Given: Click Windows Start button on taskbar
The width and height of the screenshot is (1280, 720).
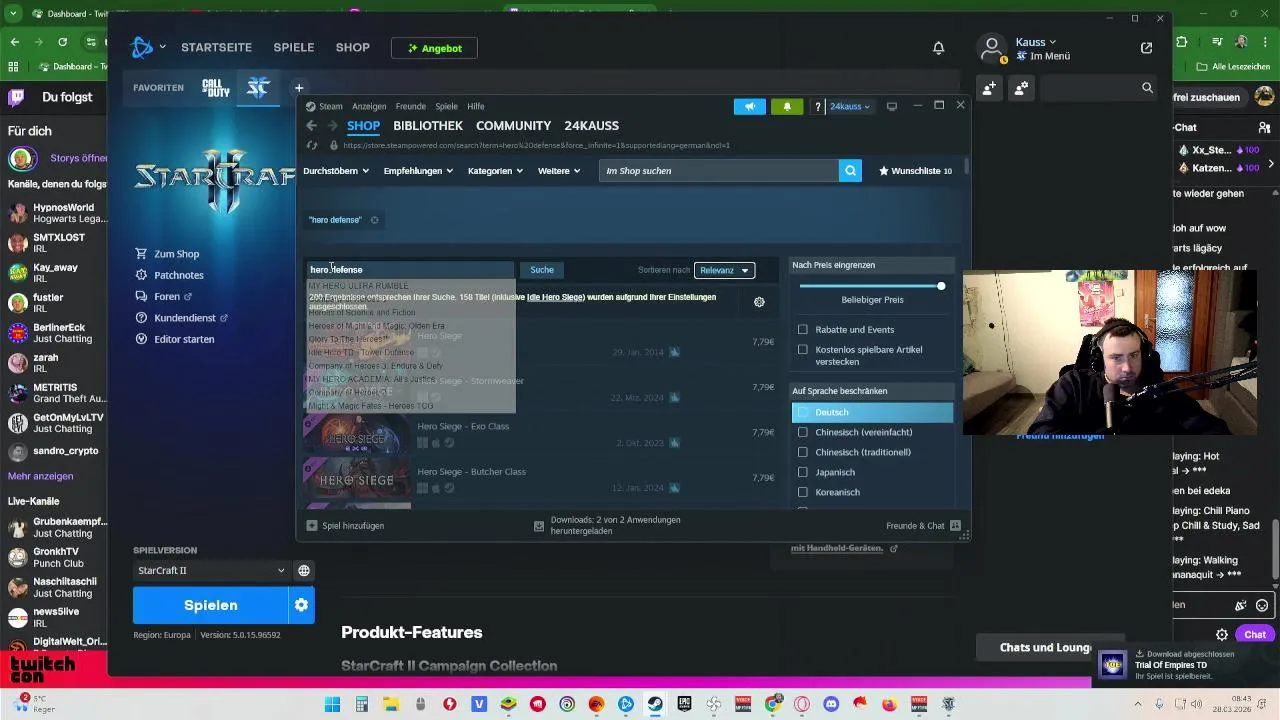Looking at the screenshot, I should [332, 704].
